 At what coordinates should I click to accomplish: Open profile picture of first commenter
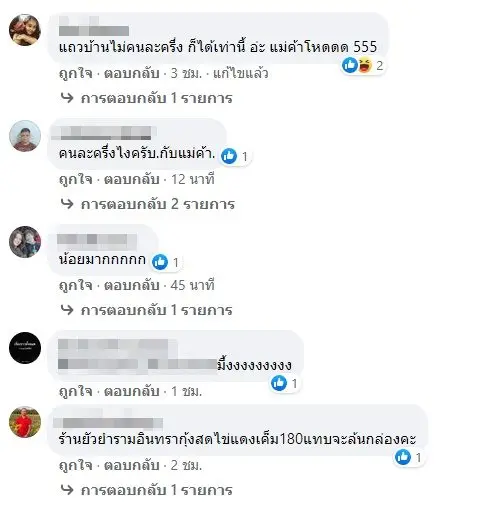[25, 29]
